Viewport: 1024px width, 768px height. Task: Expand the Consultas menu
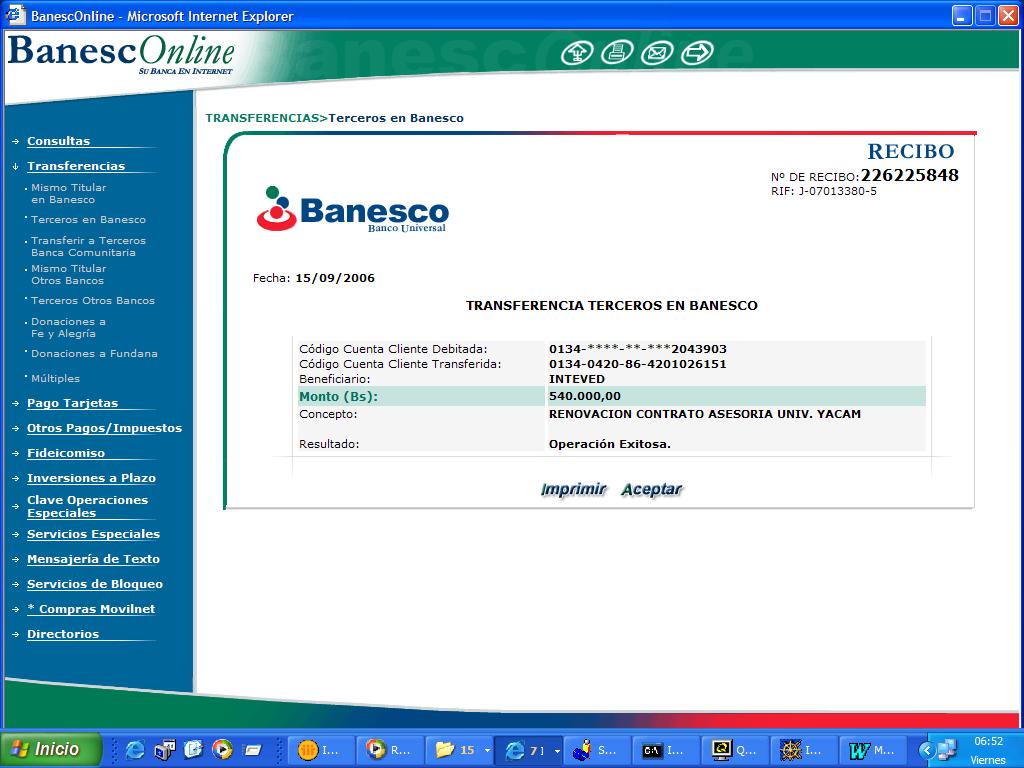(x=58, y=141)
